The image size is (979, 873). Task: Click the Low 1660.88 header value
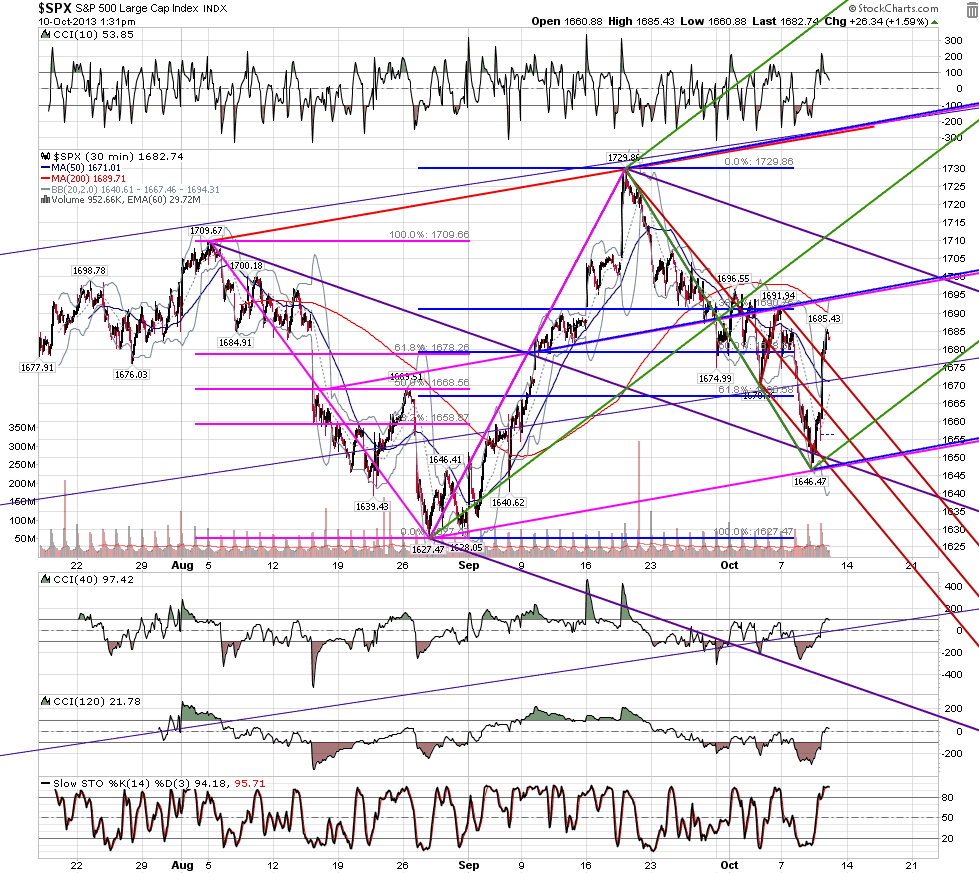coord(713,21)
